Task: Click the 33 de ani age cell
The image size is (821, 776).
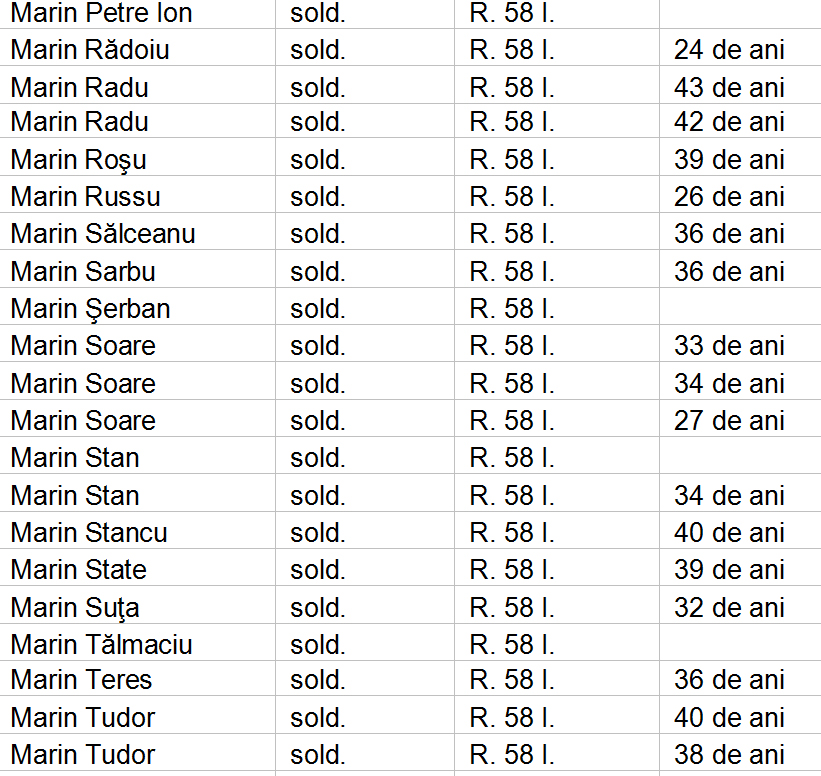Action: 729,346
